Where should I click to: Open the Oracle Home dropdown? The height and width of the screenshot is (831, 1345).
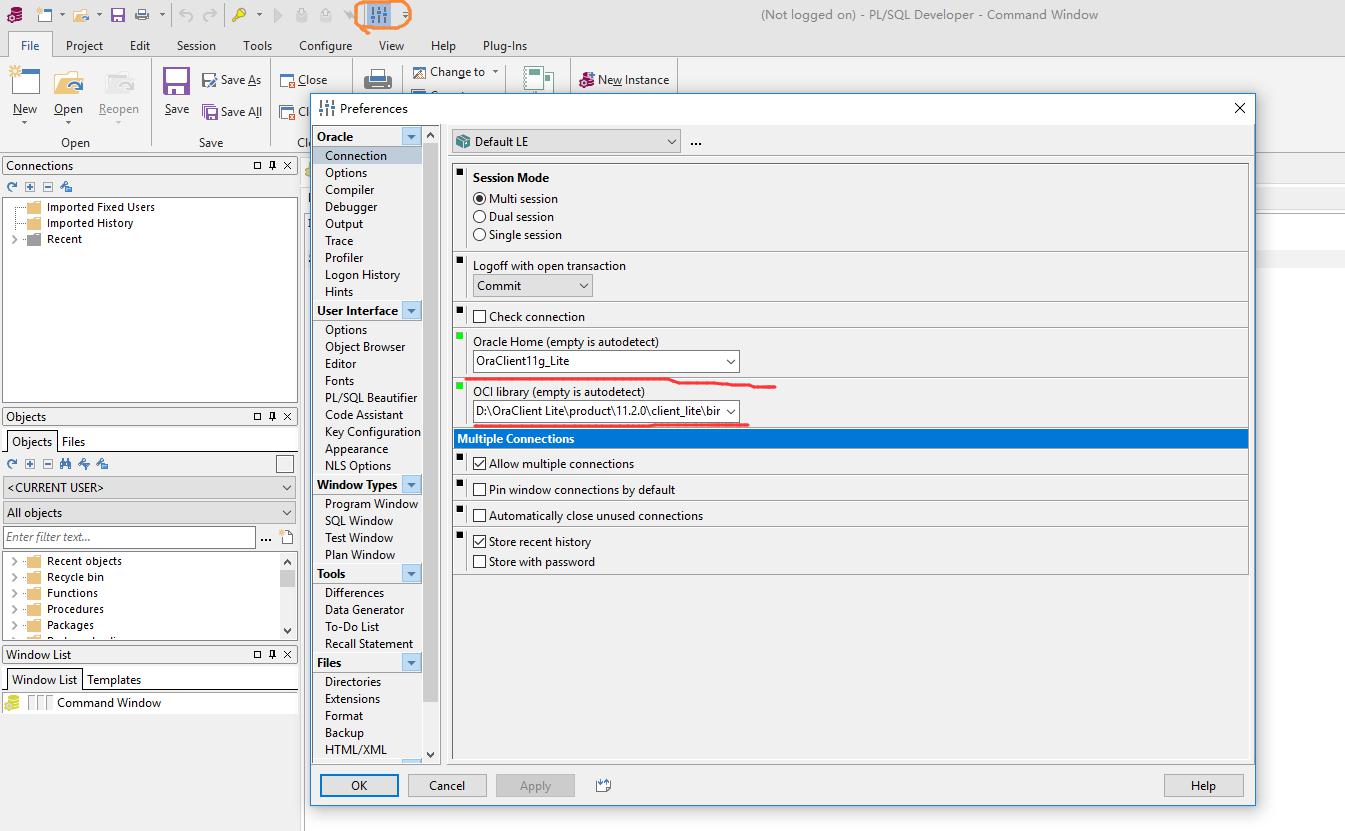click(x=731, y=361)
